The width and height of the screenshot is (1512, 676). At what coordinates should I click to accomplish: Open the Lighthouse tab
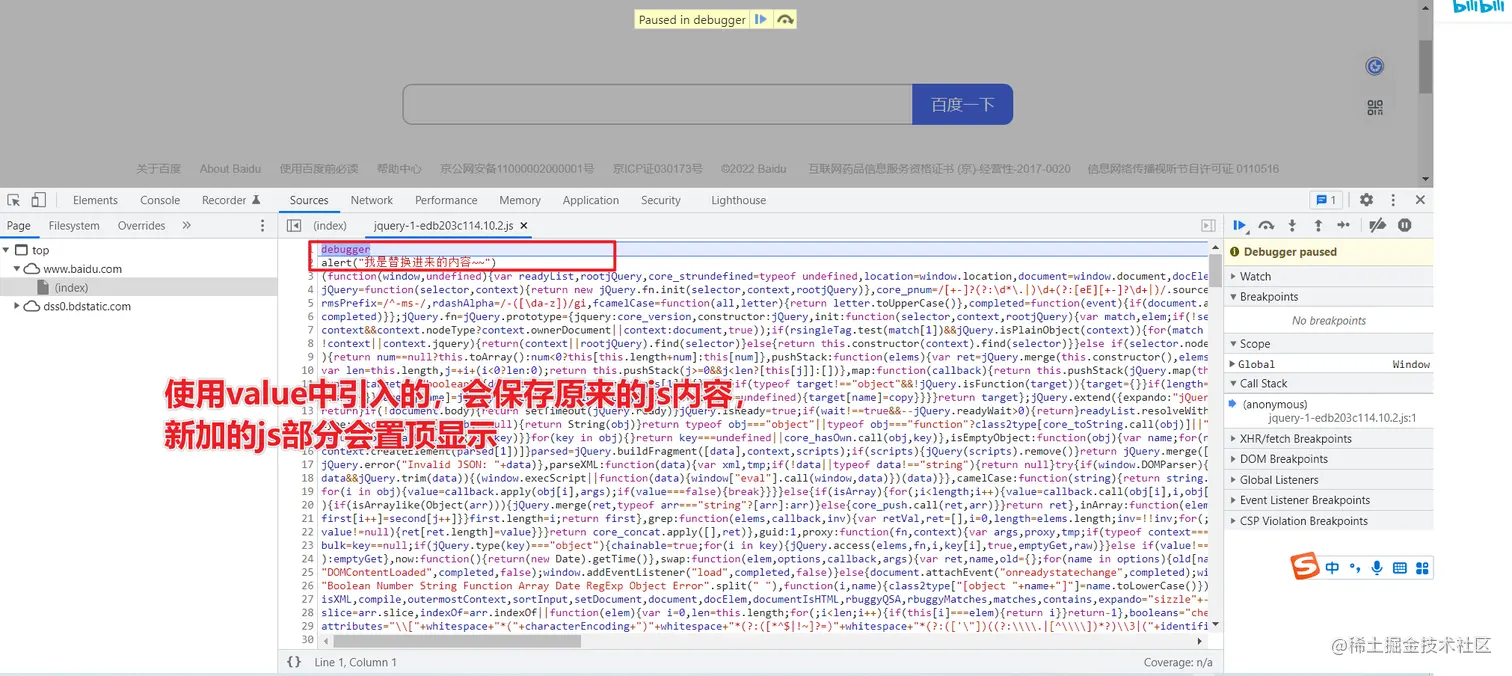[x=739, y=200]
